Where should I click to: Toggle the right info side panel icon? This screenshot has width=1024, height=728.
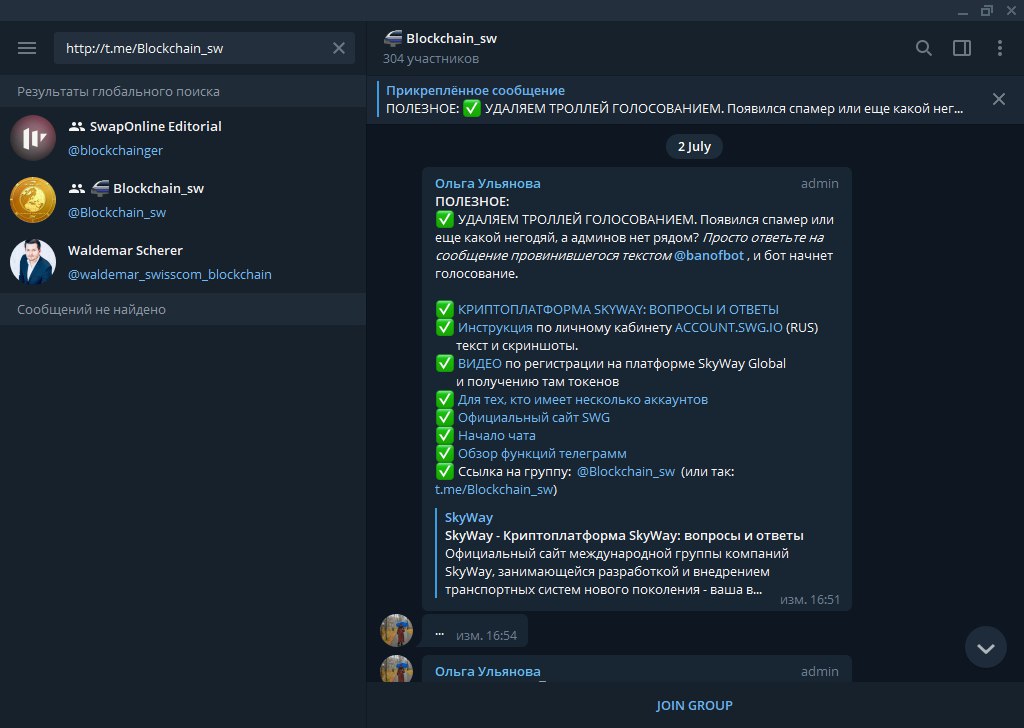coord(962,48)
